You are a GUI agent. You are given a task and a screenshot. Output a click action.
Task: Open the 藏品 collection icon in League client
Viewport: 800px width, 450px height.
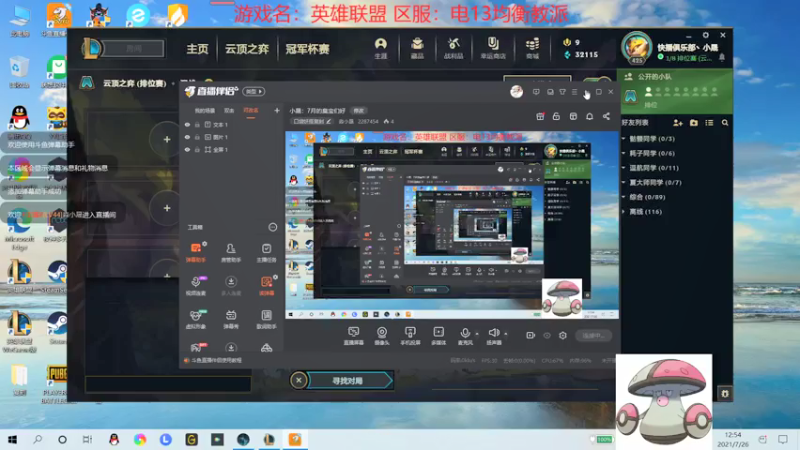tap(417, 48)
